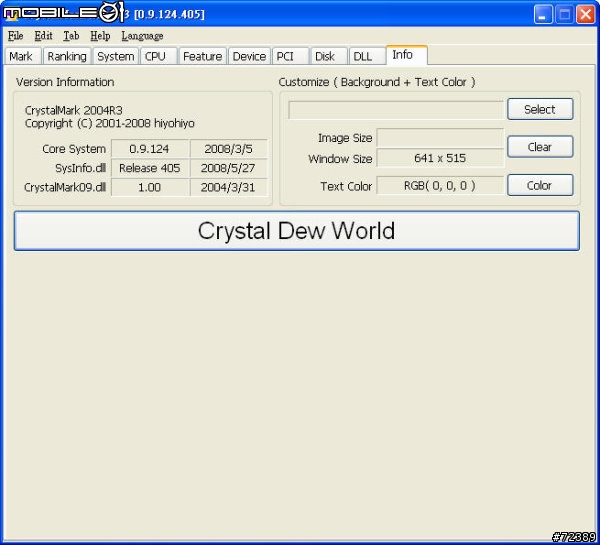Open the File menu
This screenshot has height=545, width=600.
(16, 36)
